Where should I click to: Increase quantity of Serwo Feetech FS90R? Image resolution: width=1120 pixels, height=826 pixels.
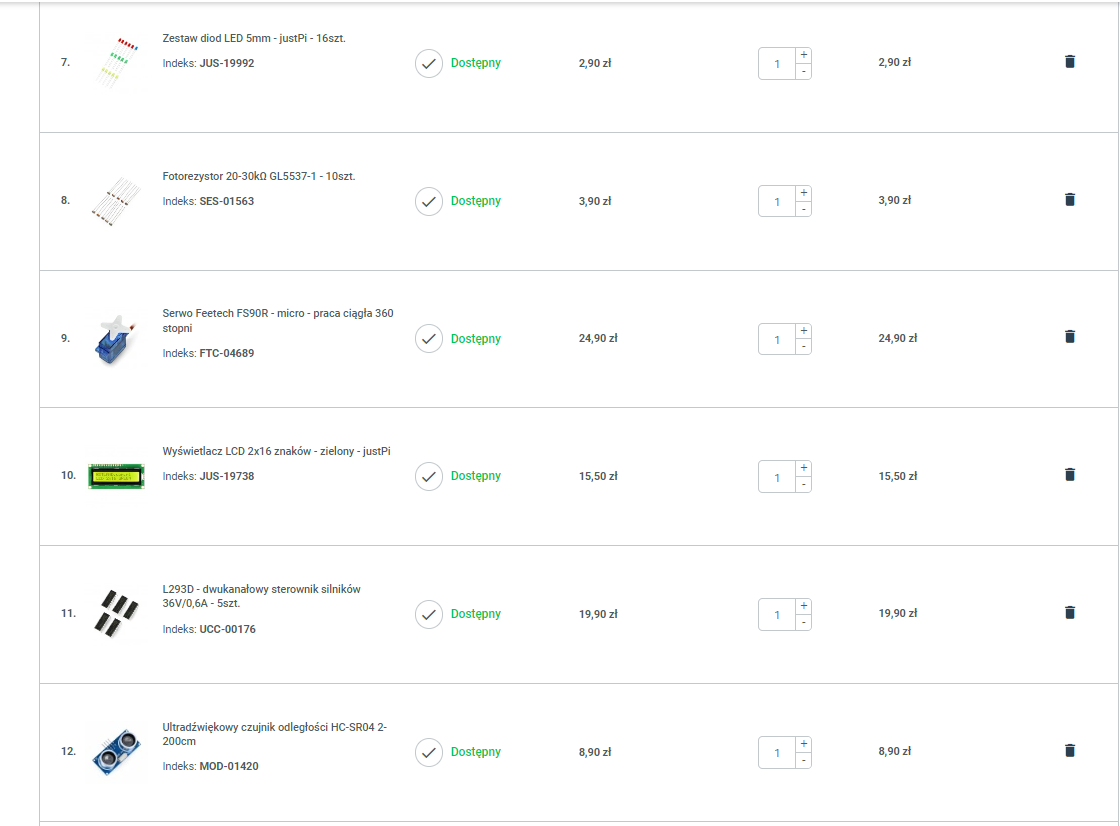point(804,331)
